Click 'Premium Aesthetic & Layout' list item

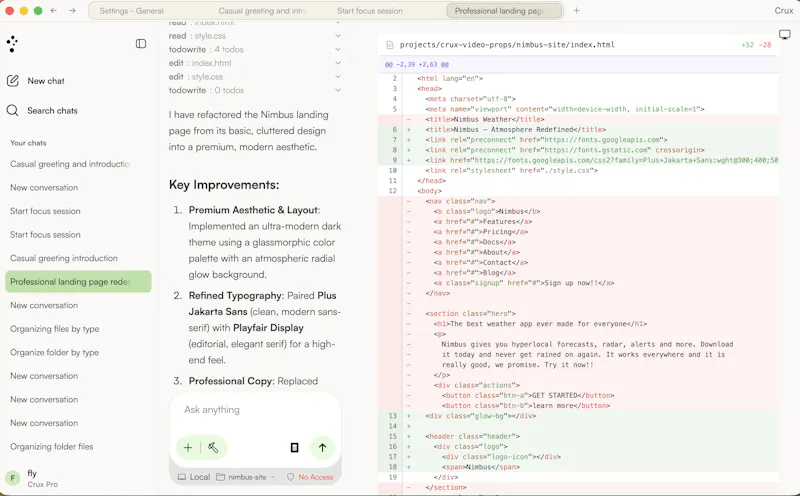pyautogui.click(x=254, y=210)
